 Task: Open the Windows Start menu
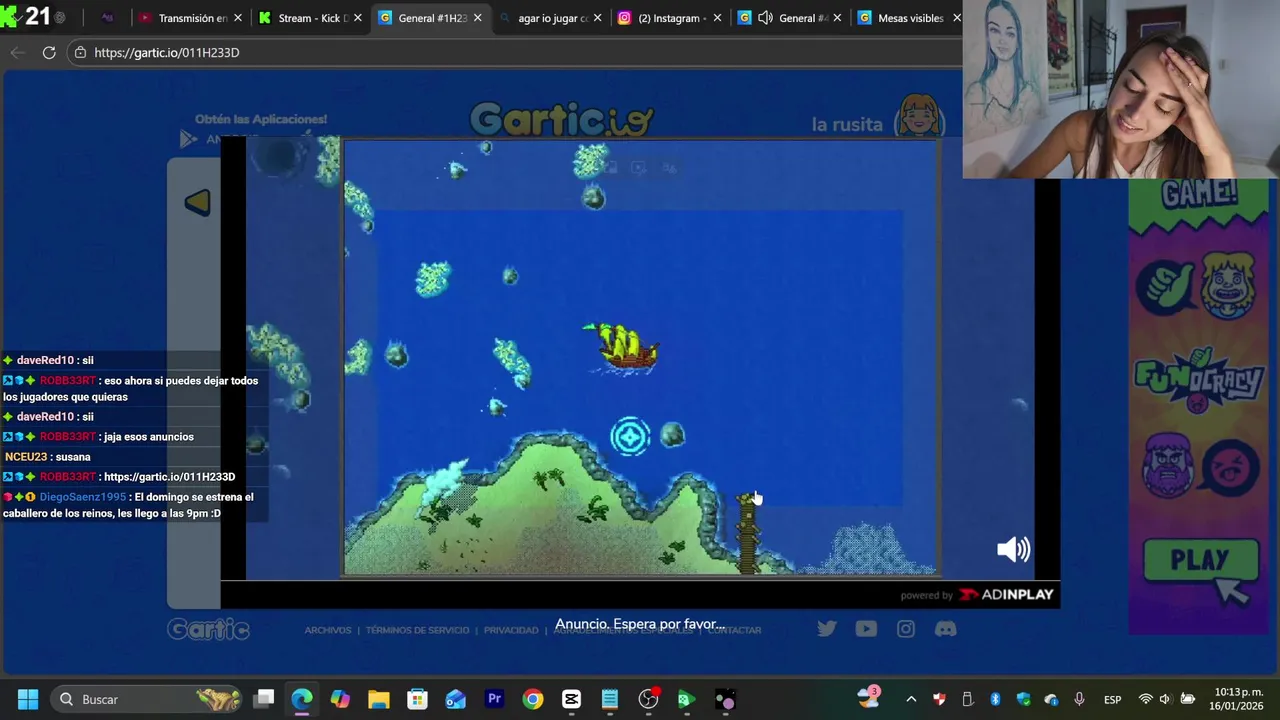click(x=28, y=699)
